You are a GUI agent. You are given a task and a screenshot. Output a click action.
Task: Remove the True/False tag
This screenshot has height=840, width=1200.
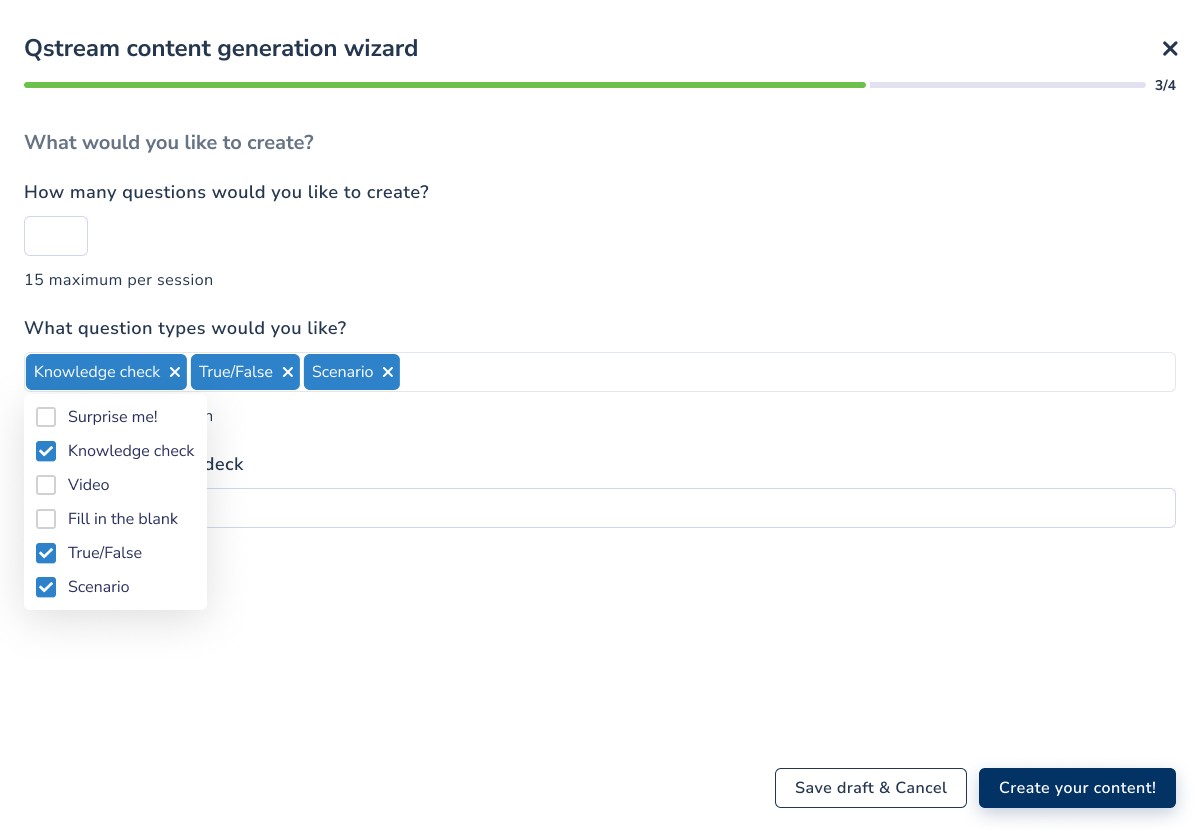288,372
